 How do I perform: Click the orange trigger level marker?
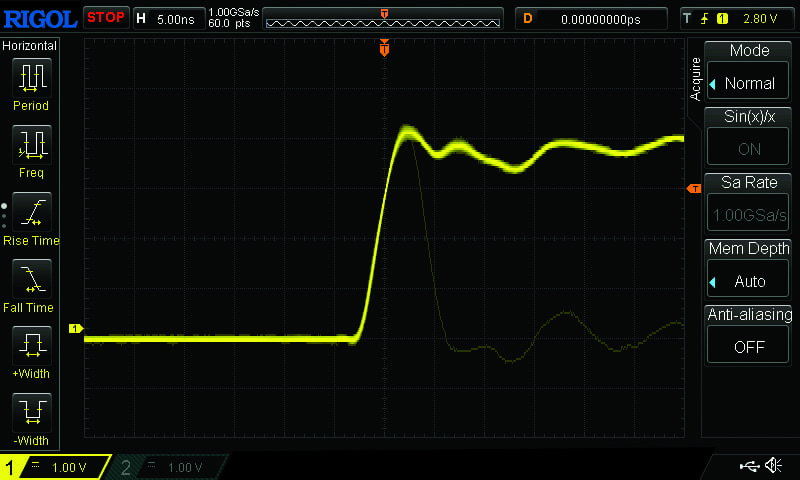point(692,189)
